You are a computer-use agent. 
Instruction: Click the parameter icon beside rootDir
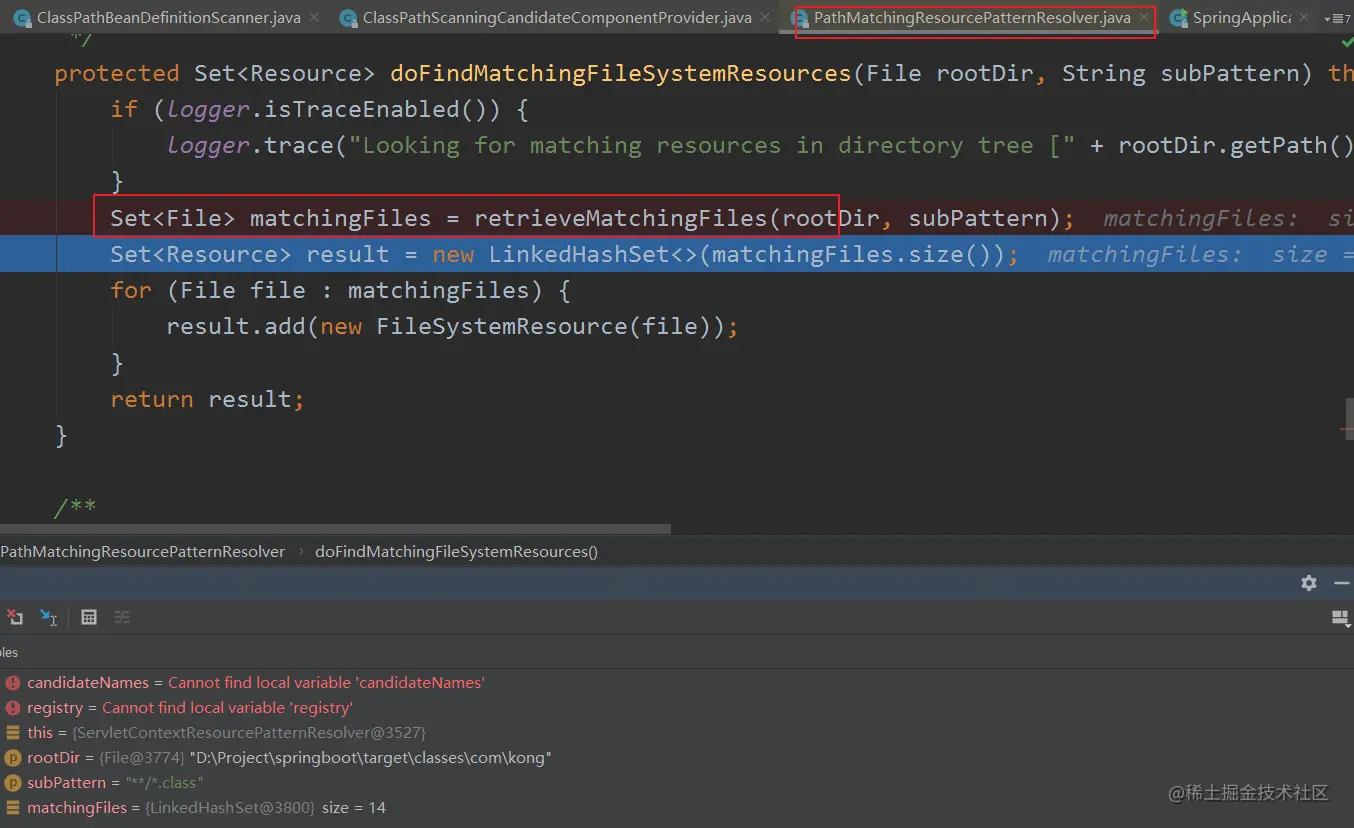(12, 758)
